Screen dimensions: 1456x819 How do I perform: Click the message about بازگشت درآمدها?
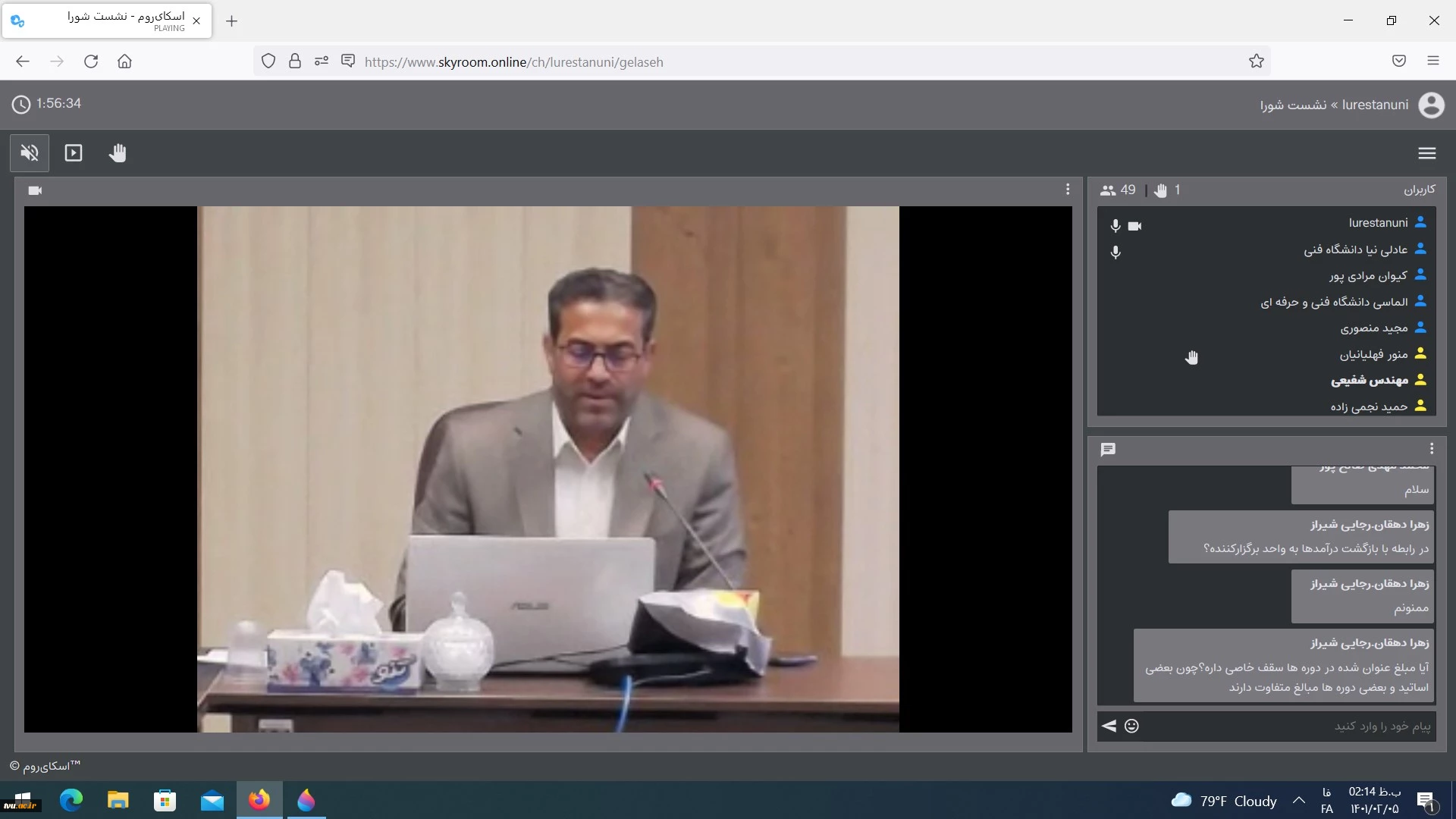(1301, 537)
